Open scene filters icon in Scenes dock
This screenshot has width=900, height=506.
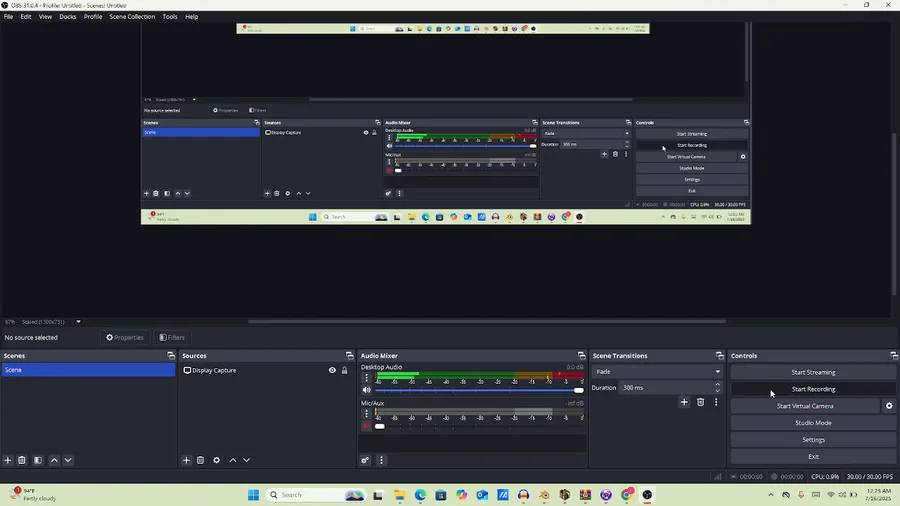tap(38, 460)
